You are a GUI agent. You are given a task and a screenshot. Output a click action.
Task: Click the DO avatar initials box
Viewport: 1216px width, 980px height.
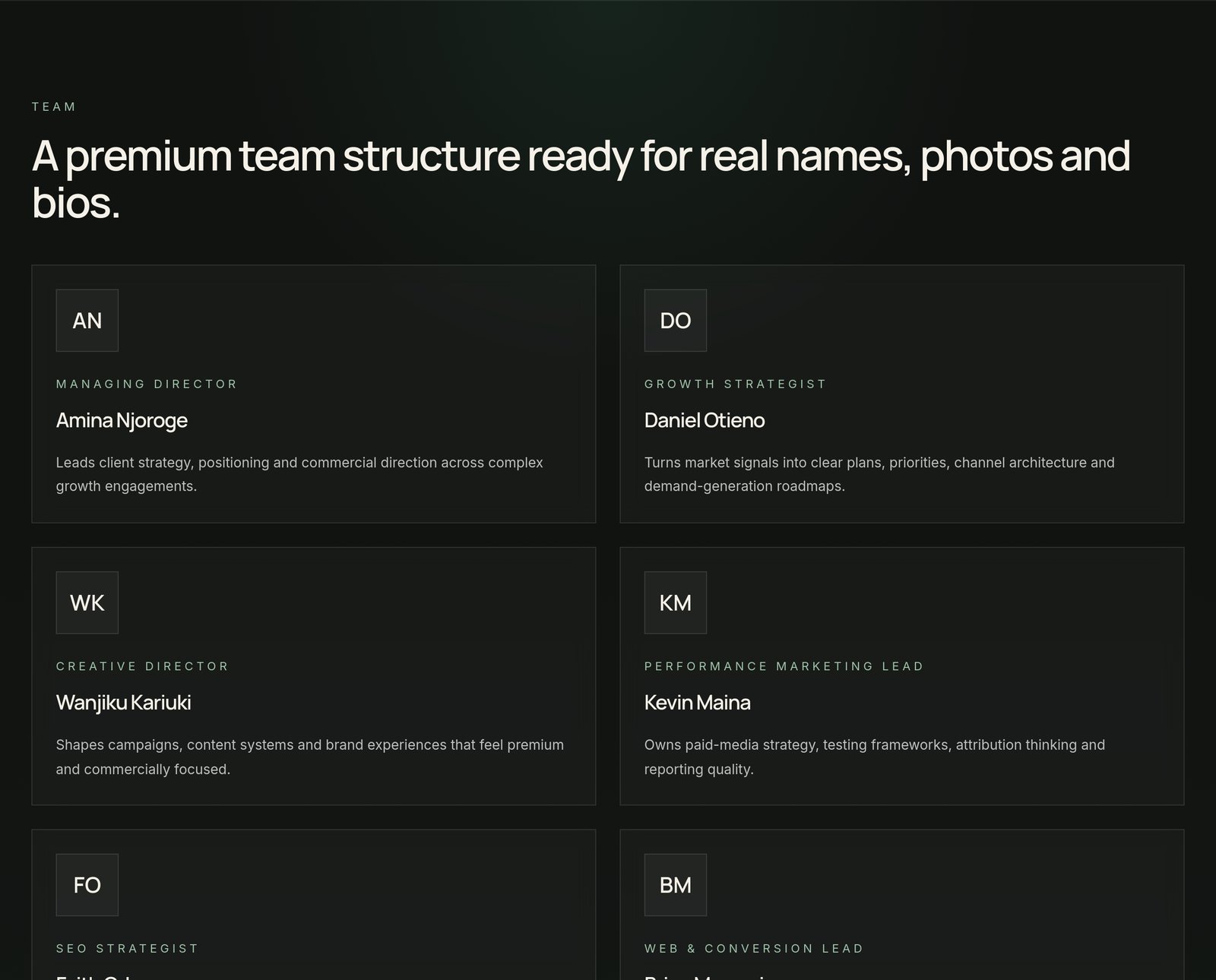point(675,320)
